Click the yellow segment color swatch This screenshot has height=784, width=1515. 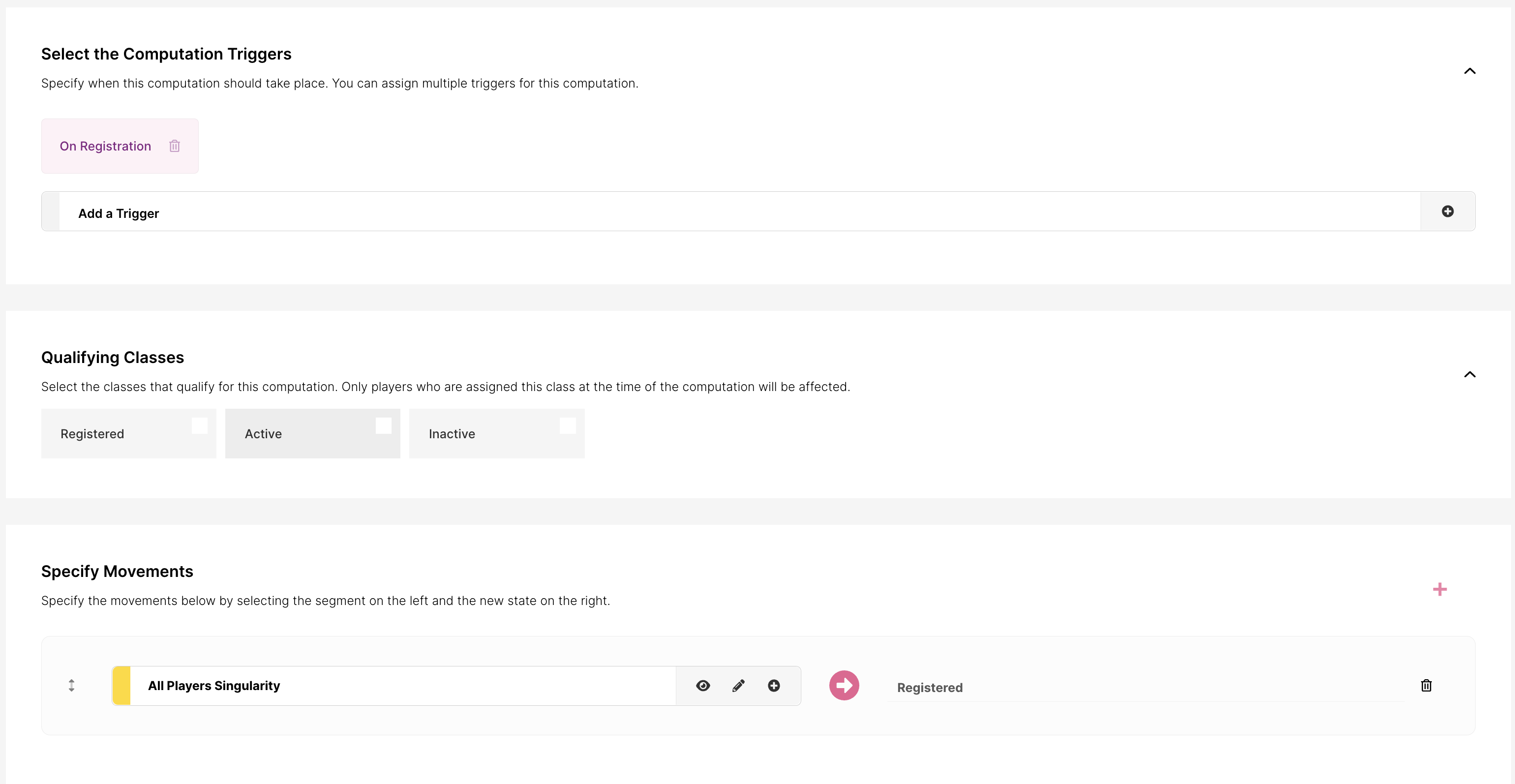121,686
